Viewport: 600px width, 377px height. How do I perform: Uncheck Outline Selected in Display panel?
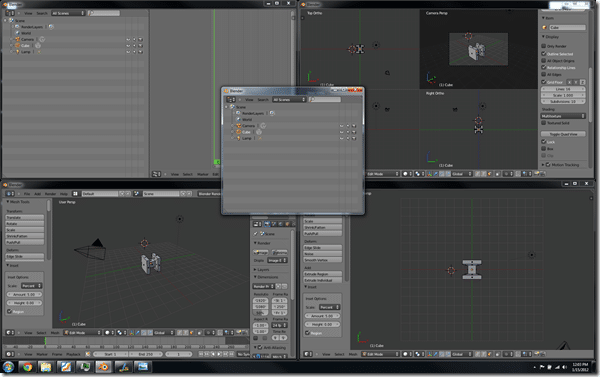(543, 54)
